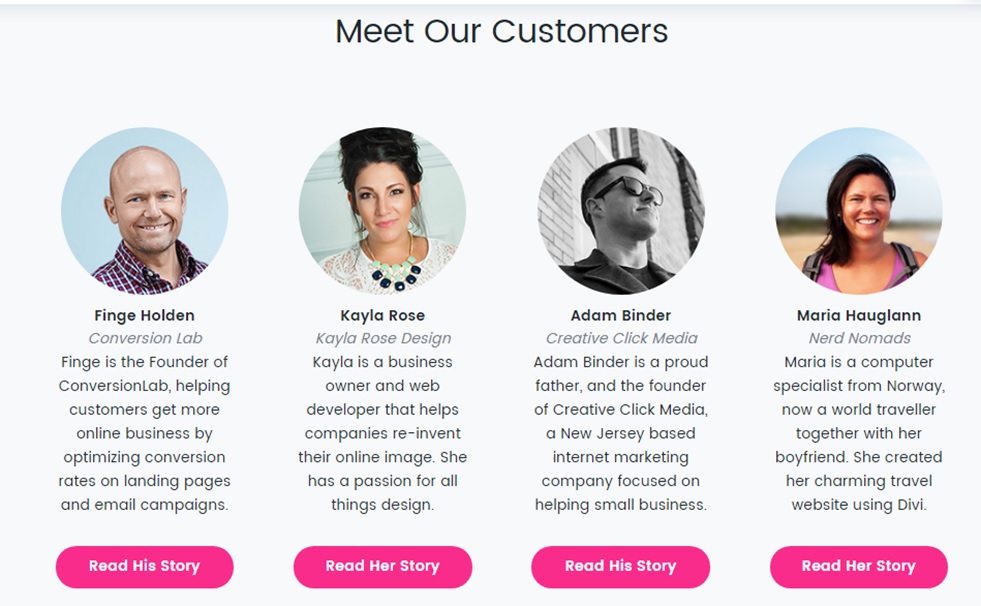Select the Kayla Rose name heading
The height and width of the screenshot is (606, 981).
tap(382, 316)
